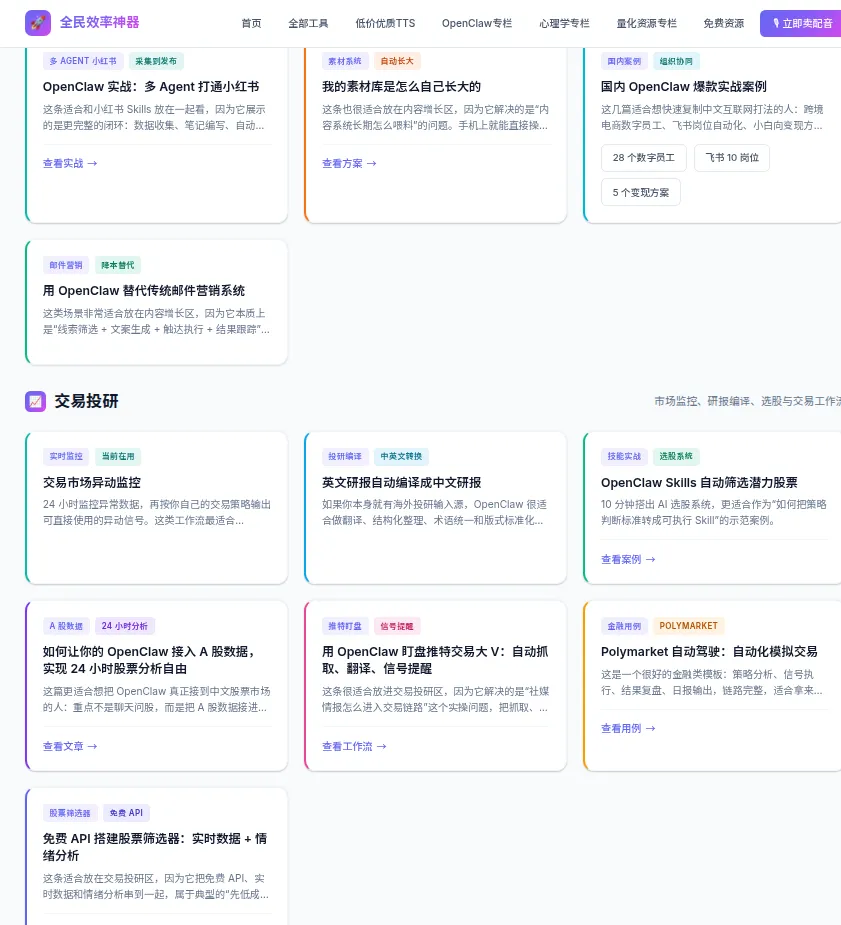The height and width of the screenshot is (925, 841).
Task: Go to 首页 in navigation
Action: [x=251, y=24]
